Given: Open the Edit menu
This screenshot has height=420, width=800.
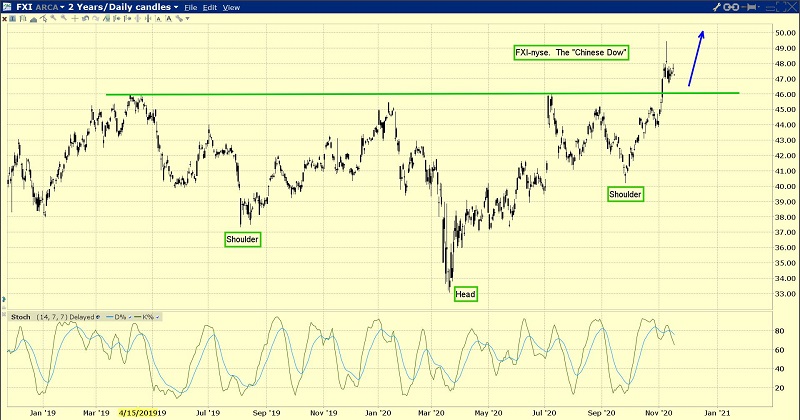Looking at the screenshot, I should coord(210,8).
